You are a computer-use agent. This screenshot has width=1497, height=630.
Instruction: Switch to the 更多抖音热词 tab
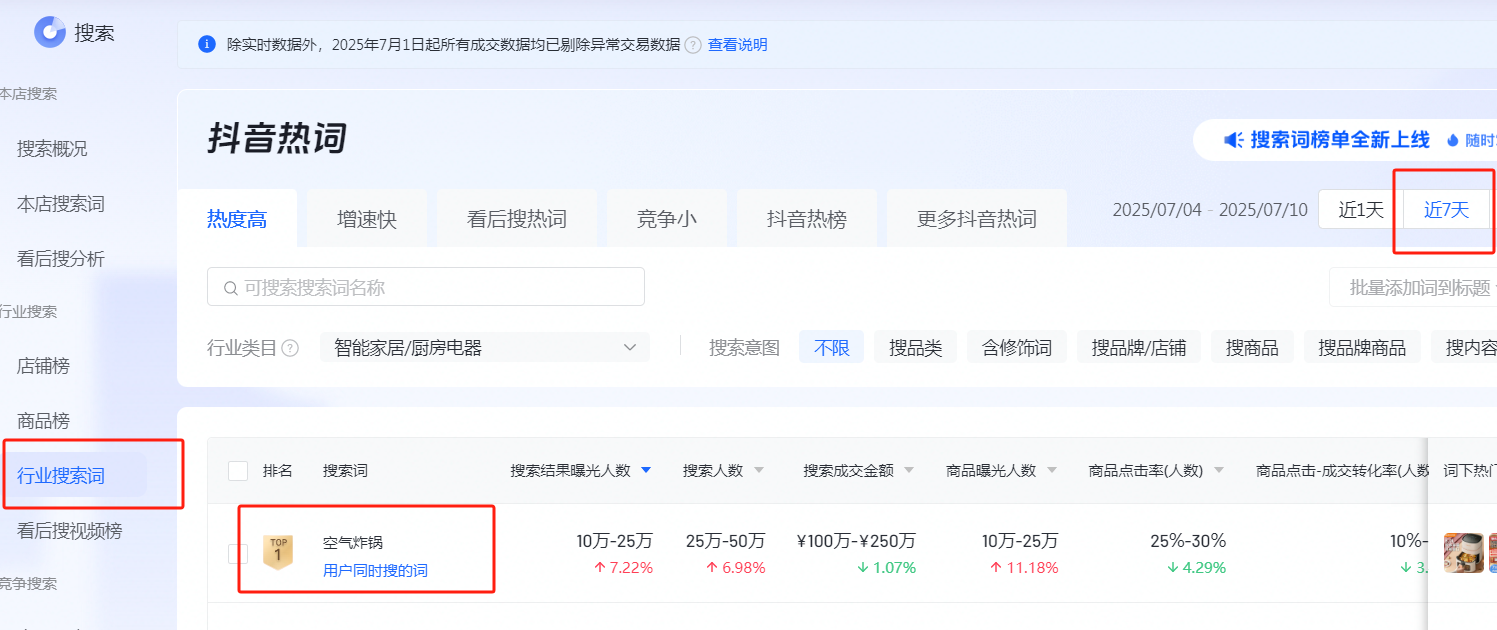click(977, 219)
